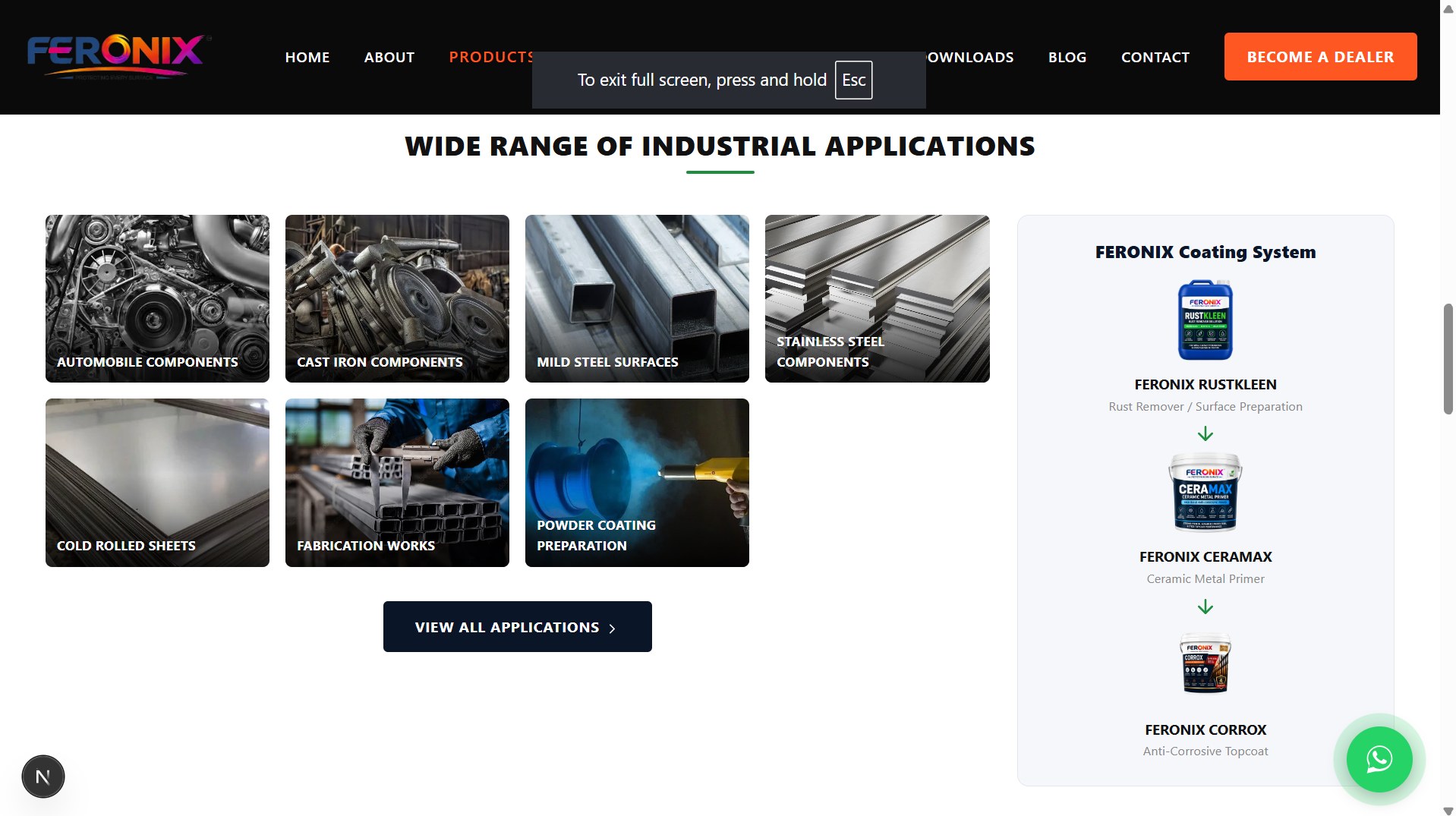The image size is (1456, 816).
Task: Open the Stainless Steel Components card
Action: (877, 298)
